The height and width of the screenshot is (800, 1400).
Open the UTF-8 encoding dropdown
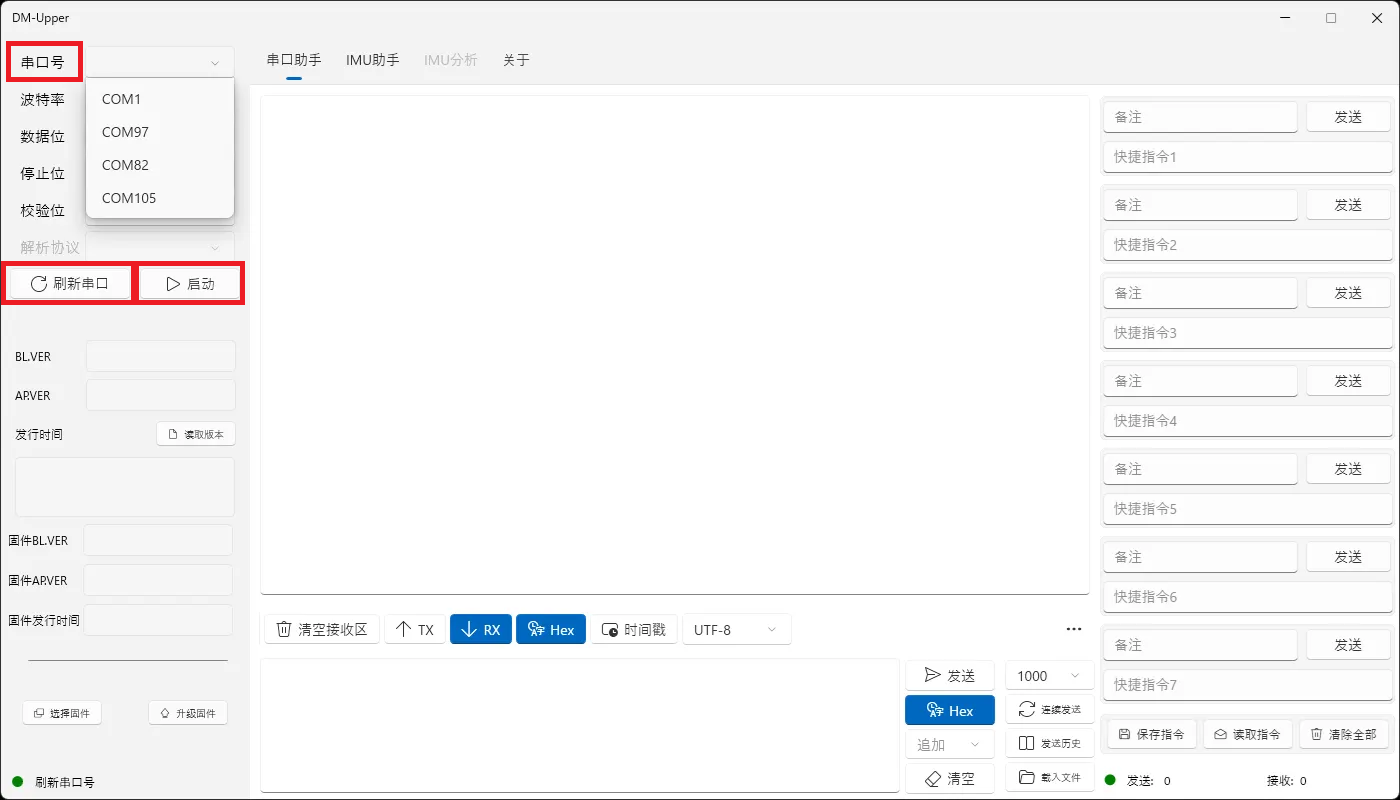coord(736,628)
